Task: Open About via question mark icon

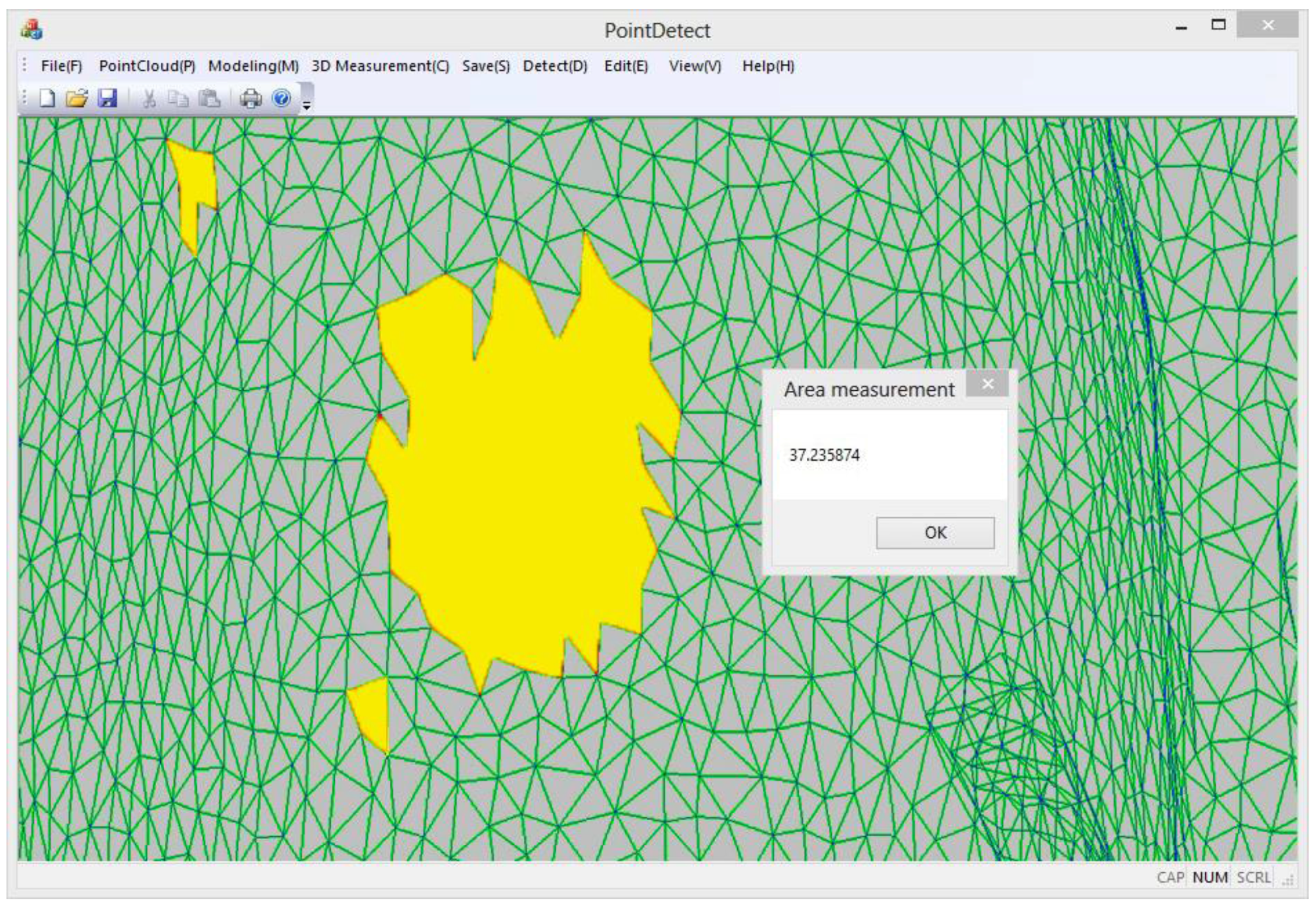Action: click(x=281, y=98)
